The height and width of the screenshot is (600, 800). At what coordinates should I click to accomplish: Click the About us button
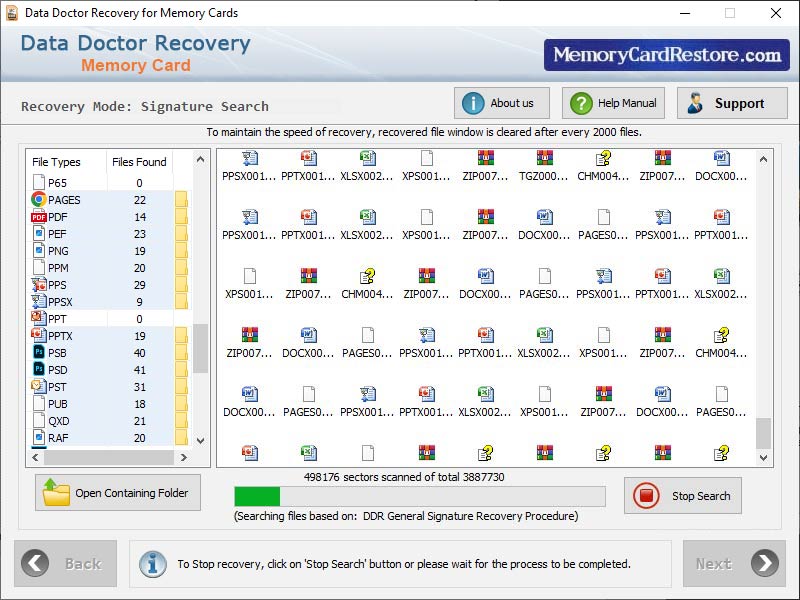click(x=501, y=102)
